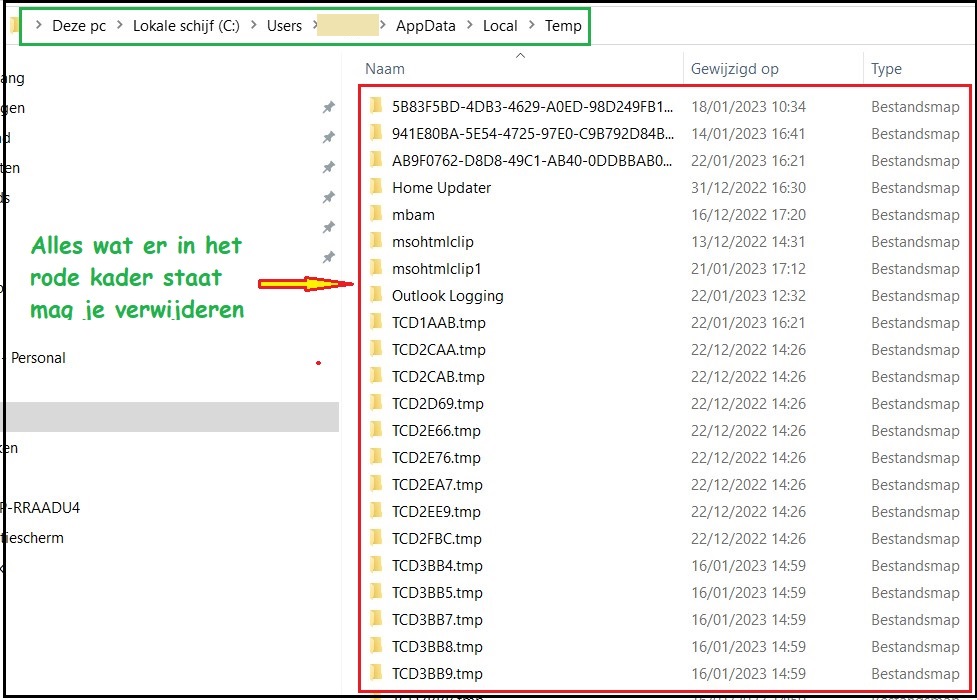Screen dimensions: 977x700
Task: Click the Outlook Logging folder icon
Action: coord(376,295)
